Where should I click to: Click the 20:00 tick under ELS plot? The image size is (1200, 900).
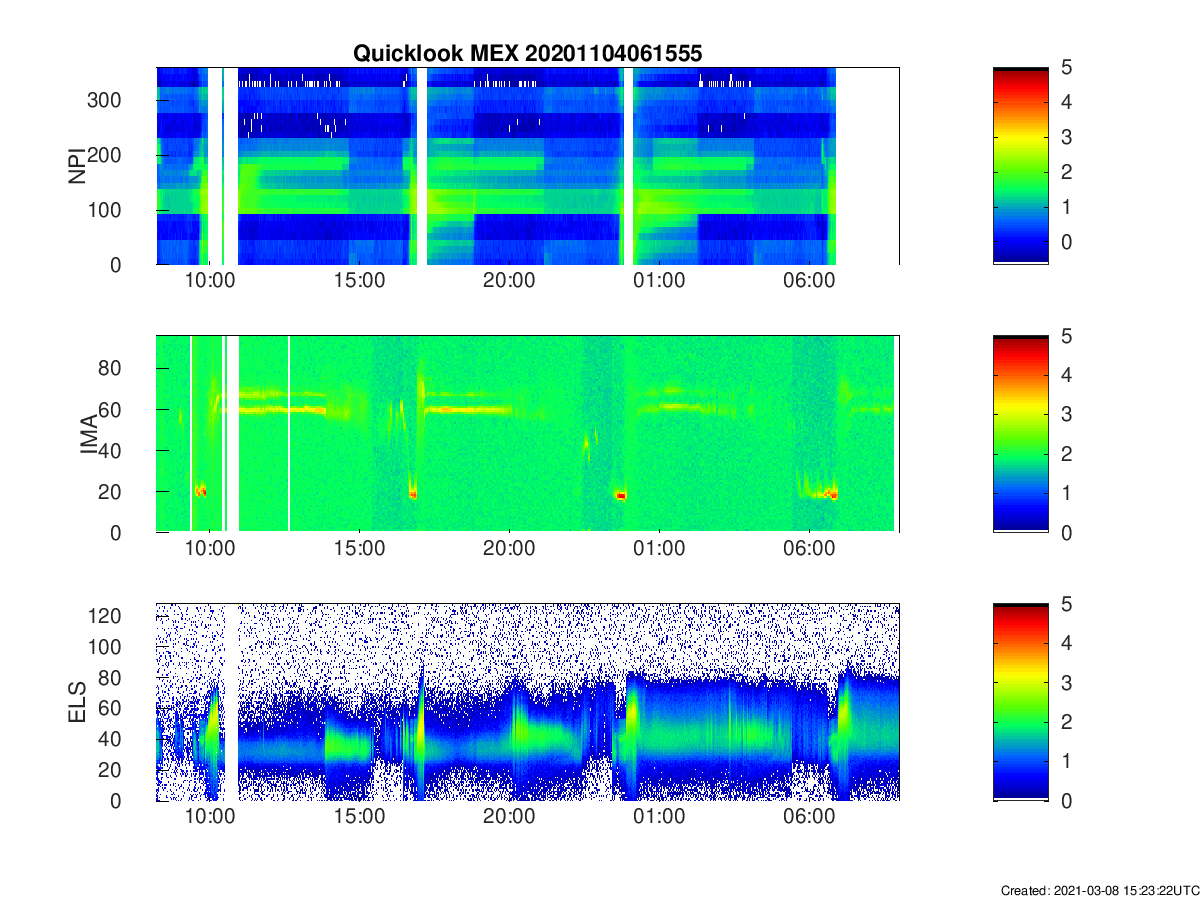[x=509, y=817]
